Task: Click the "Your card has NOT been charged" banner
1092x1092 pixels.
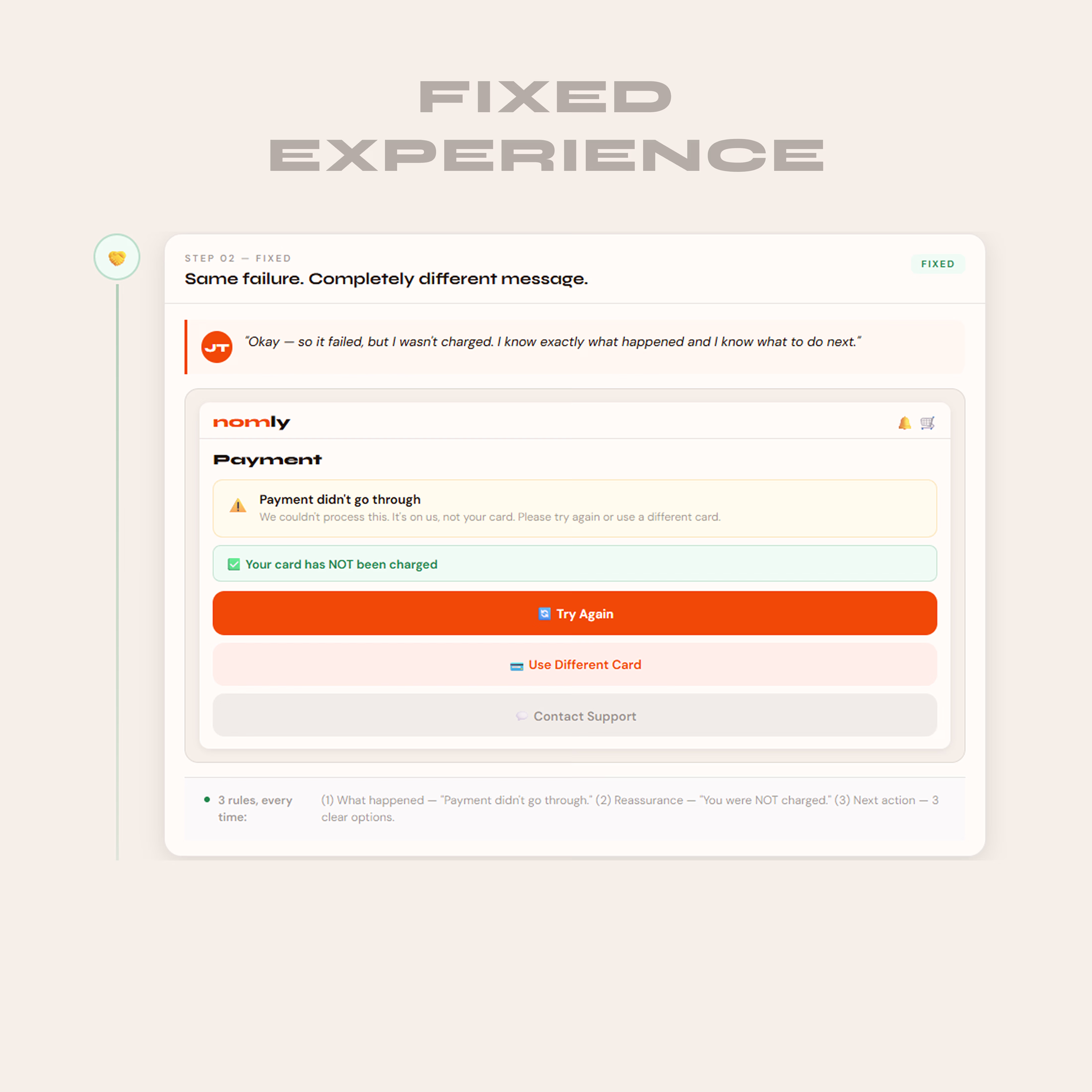Action: 575,564
